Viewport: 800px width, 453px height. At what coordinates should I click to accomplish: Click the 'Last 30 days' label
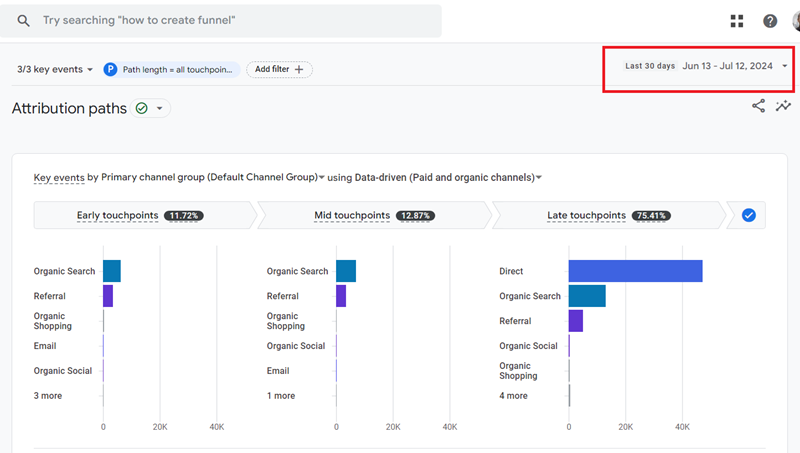650,66
